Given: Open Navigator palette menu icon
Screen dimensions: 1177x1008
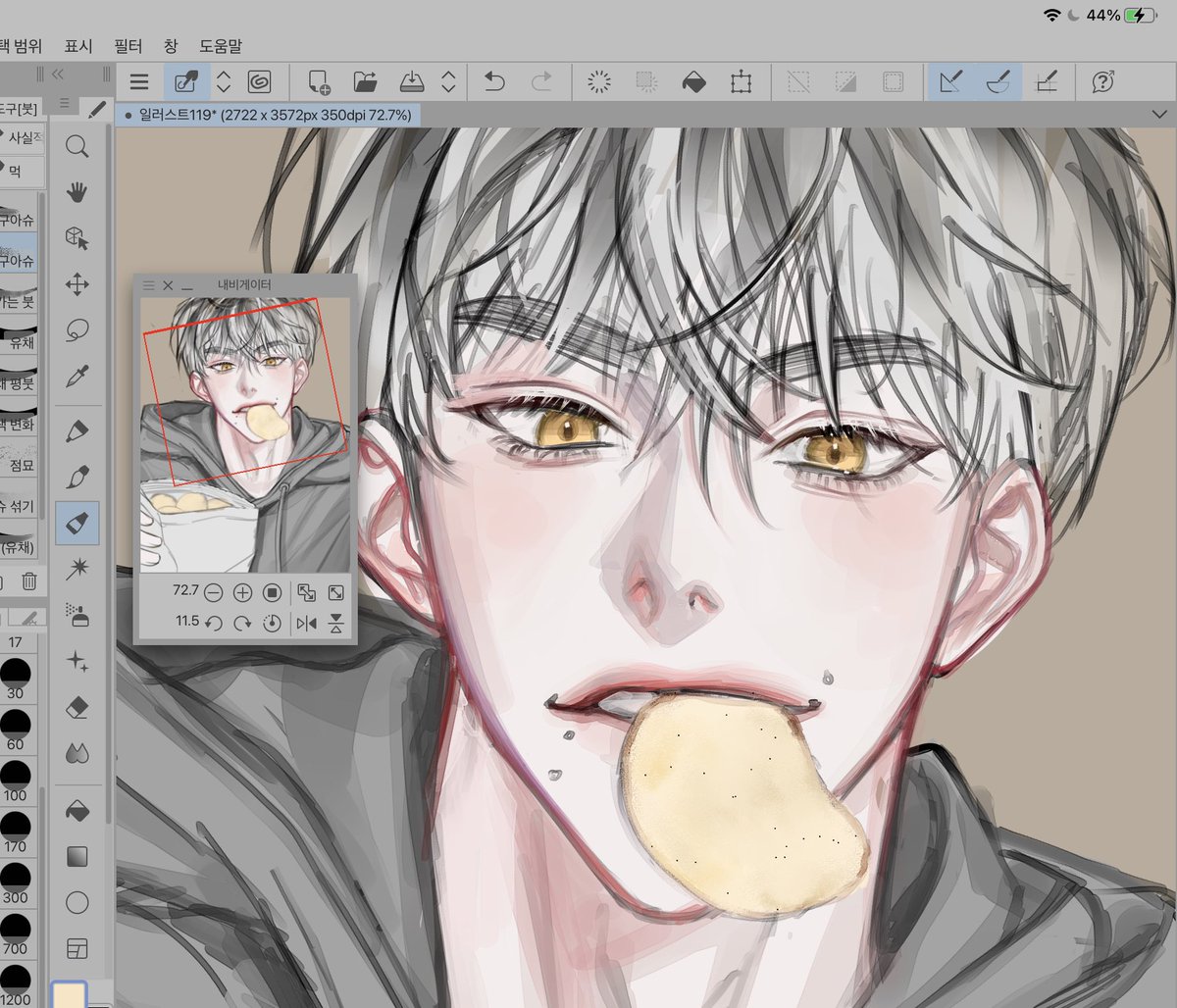Looking at the screenshot, I should tap(148, 285).
